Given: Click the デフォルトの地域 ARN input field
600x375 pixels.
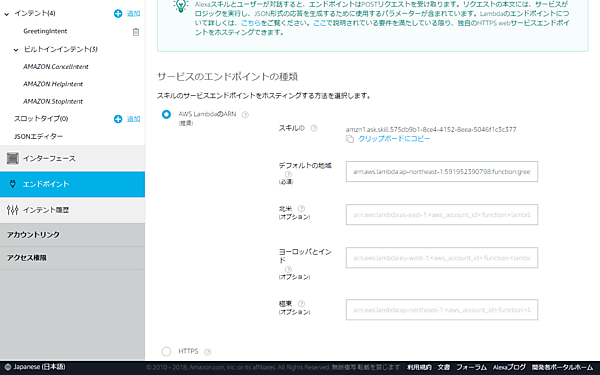Looking at the screenshot, I should coord(442,171).
